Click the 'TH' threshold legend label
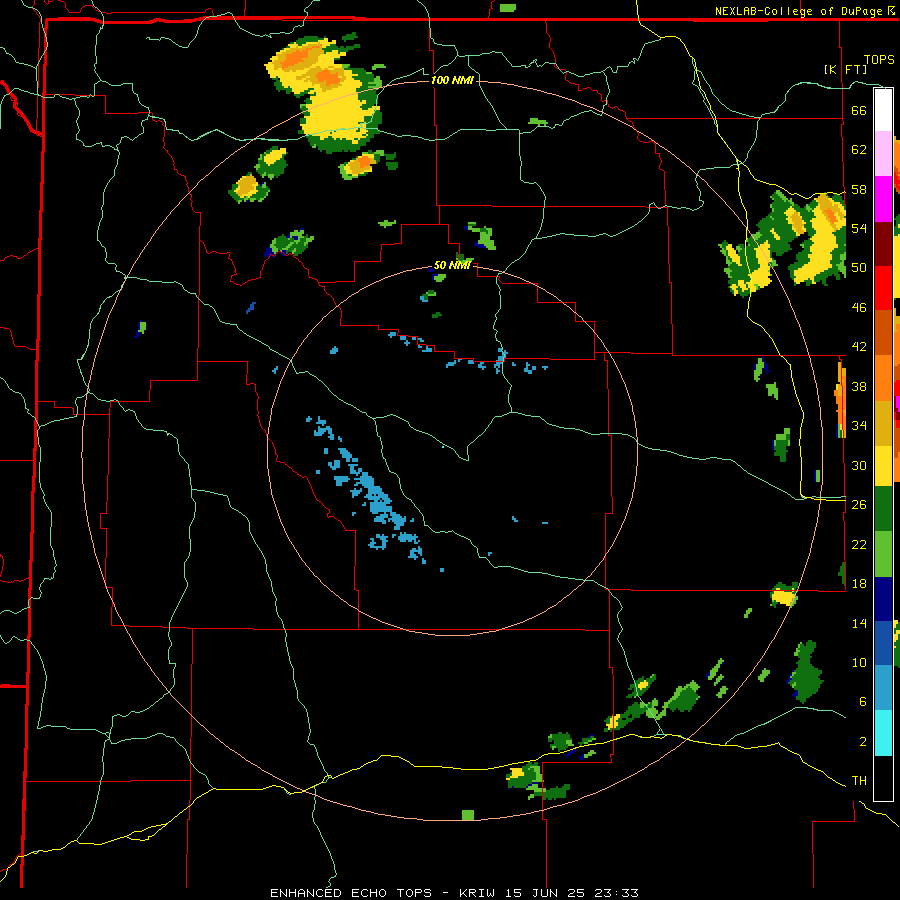Screen dimensions: 900x900 click(x=859, y=781)
